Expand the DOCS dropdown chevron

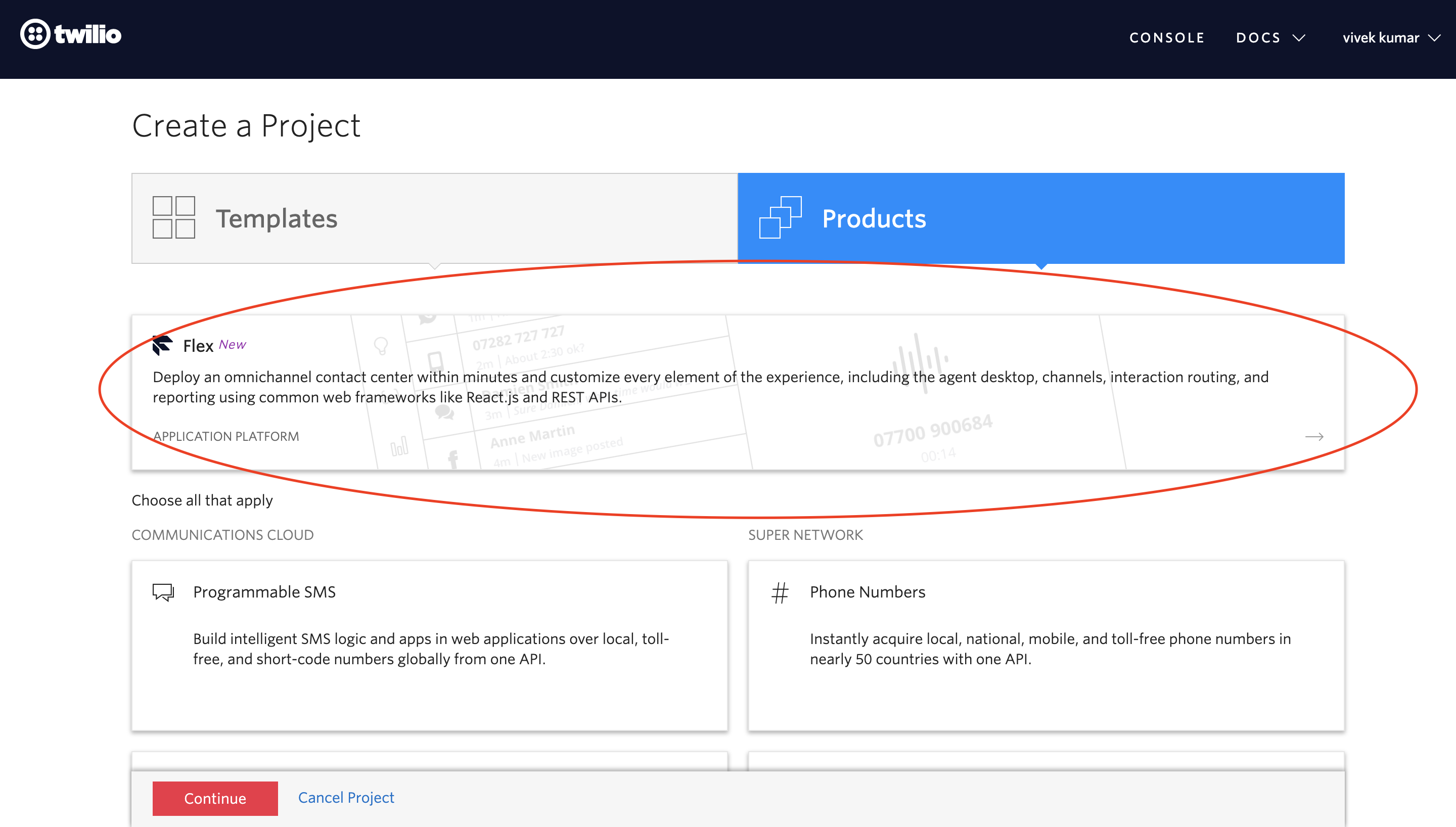pos(1299,38)
